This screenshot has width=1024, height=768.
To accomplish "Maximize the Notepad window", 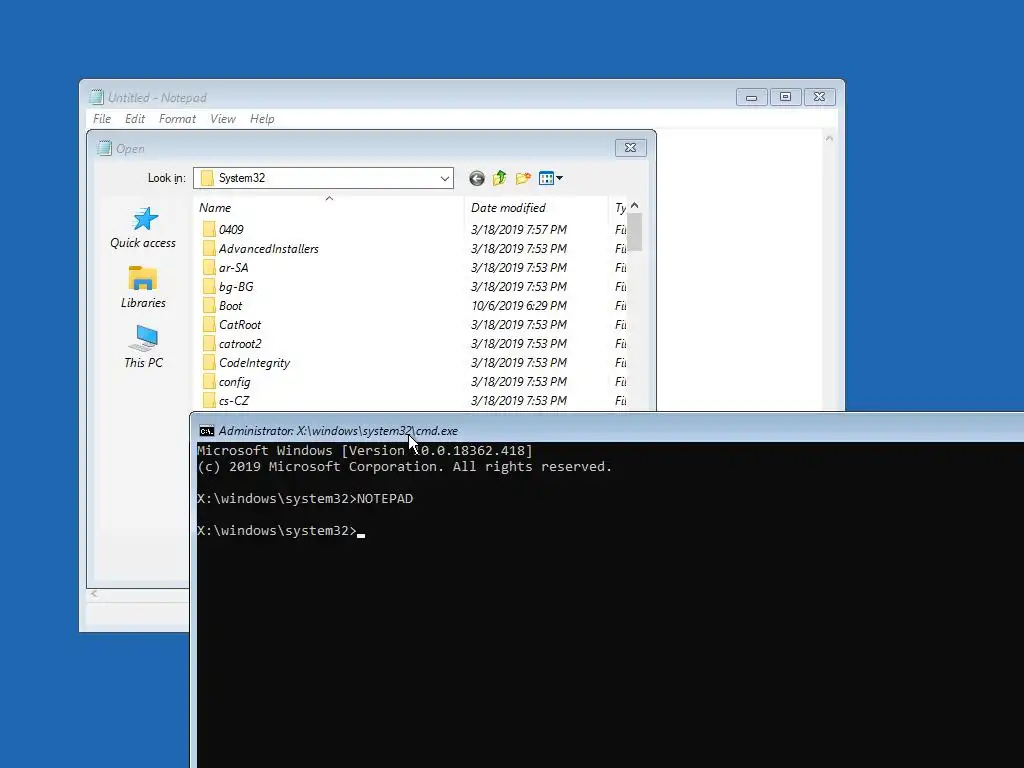I will (x=785, y=97).
